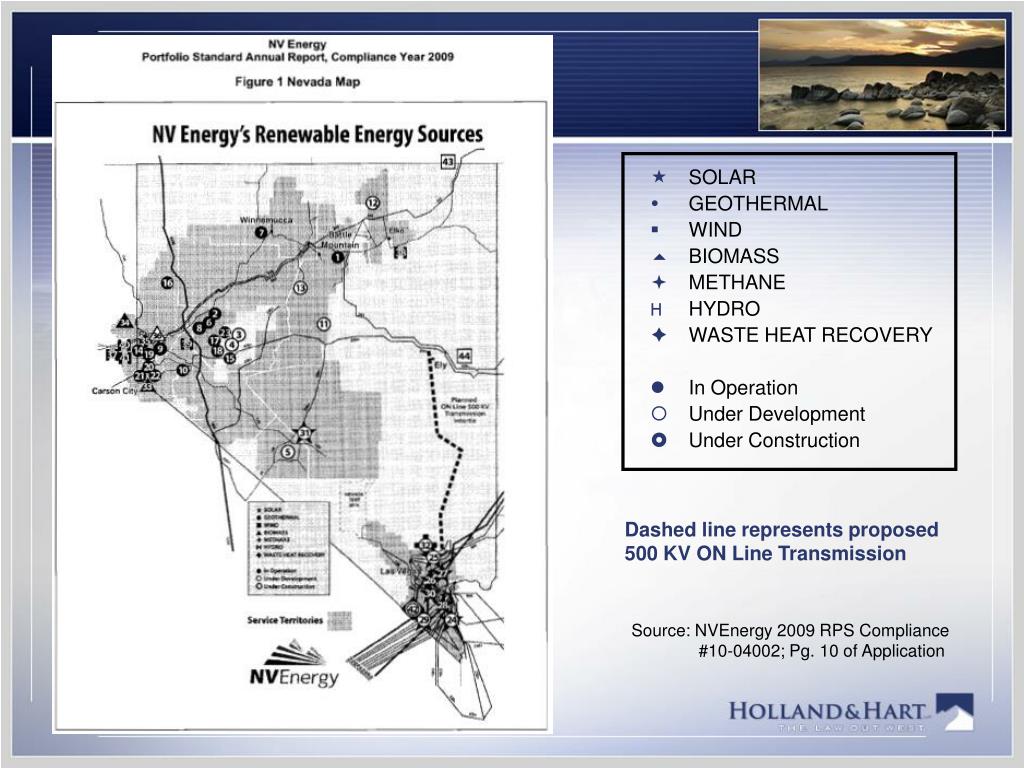Image resolution: width=1024 pixels, height=768 pixels.
Task: Click map marker 1 below Battle Mountain
Action: coord(337,257)
